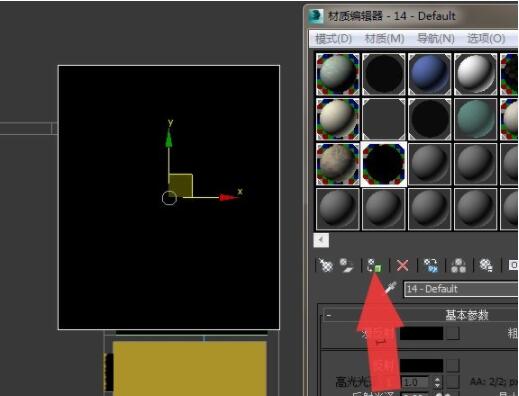Click the yellow XY plane gizmo square
The image size is (519, 396).
pos(181,185)
